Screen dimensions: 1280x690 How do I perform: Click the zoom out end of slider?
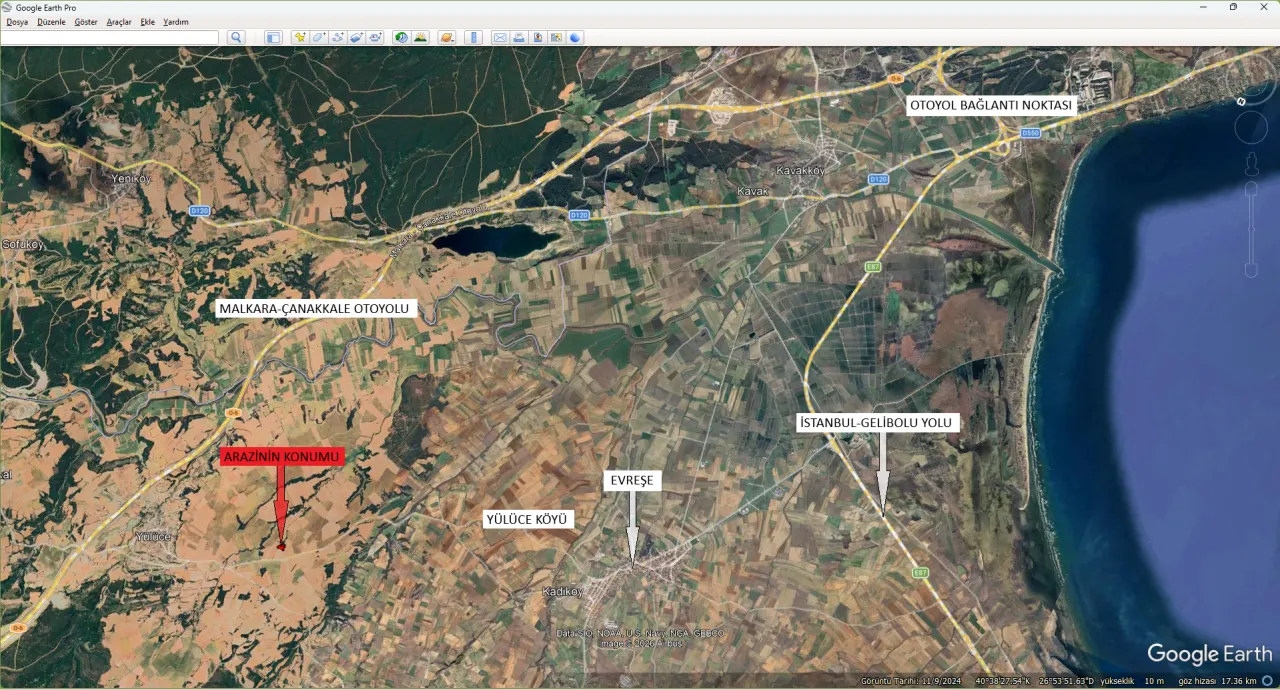pyautogui.click(x=1251, y=270)
